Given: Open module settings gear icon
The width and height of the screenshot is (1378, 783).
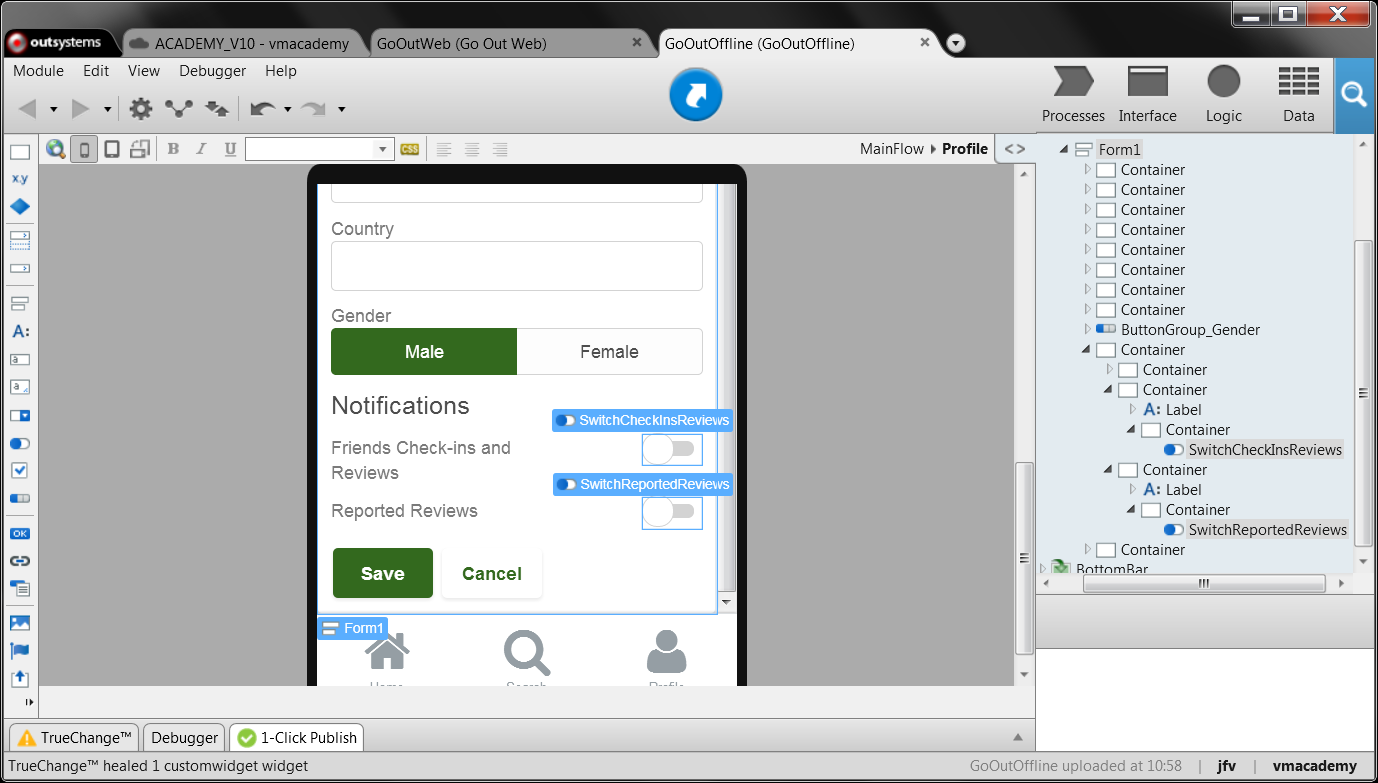Looking at the screenshot, I should pos(141,109).
